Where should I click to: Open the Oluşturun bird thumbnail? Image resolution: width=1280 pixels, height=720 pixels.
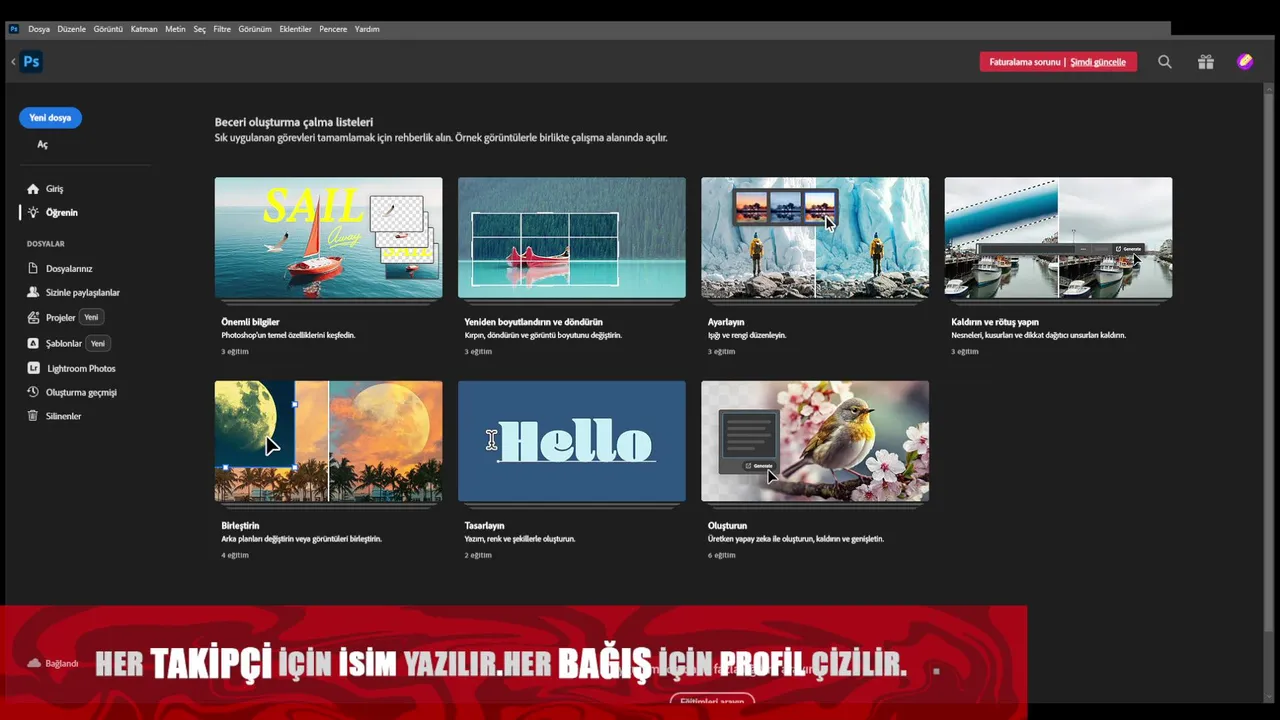click(x=815, y=441)
